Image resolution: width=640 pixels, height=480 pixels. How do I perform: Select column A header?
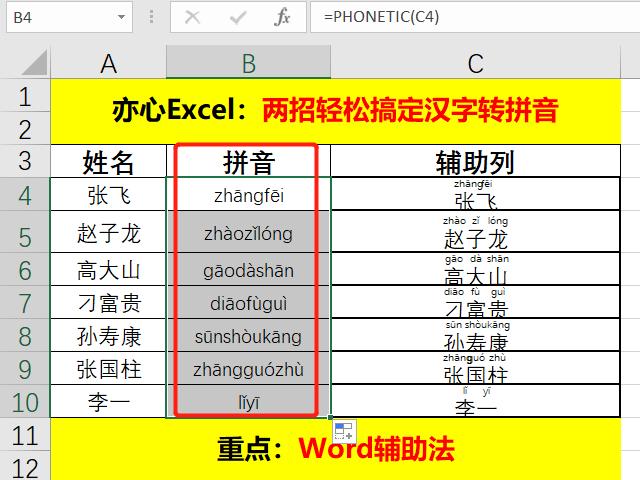tap(109, 63)
